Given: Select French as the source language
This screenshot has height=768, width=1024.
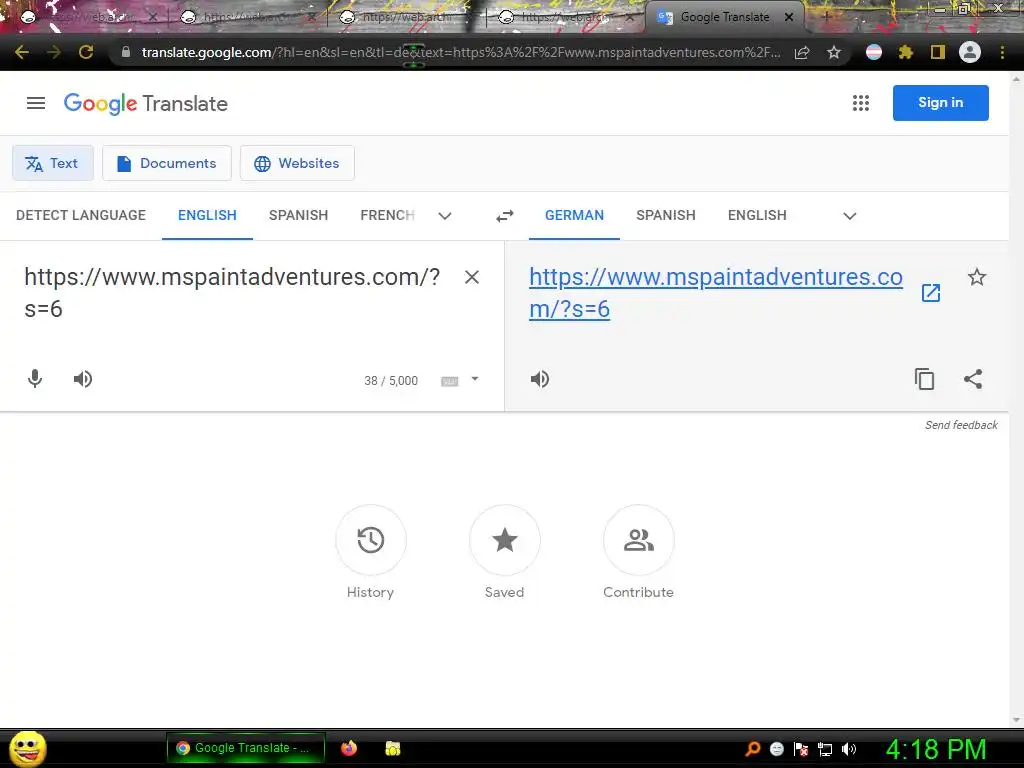Looking at the screenshot, I should click(387, 216).
